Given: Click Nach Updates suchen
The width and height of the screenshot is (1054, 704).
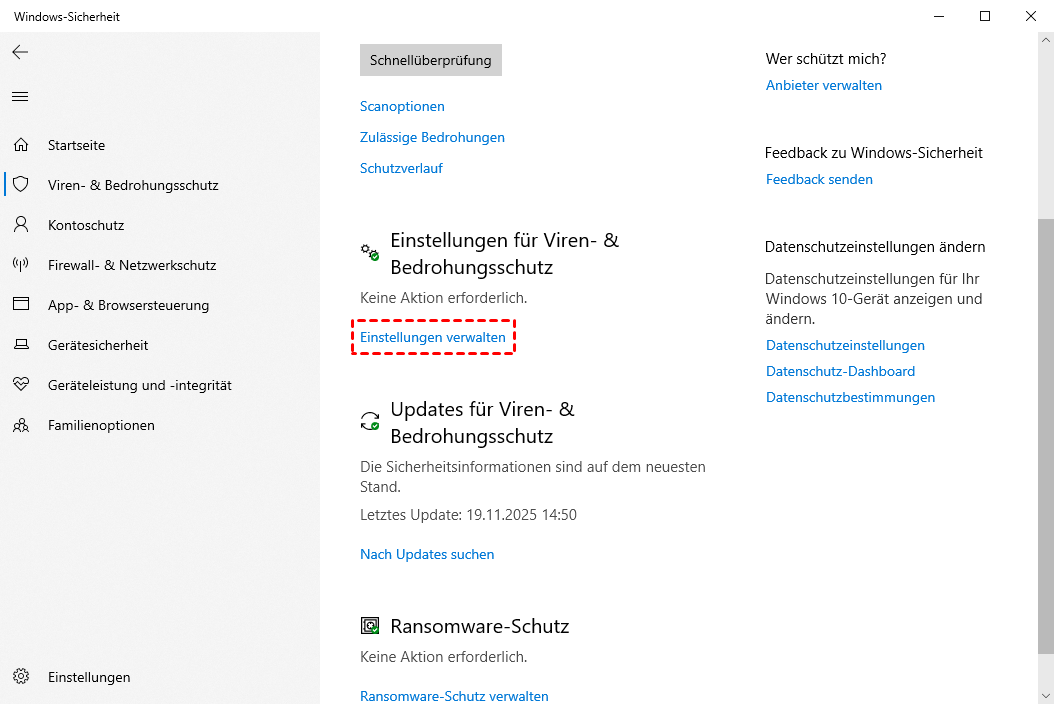Looking at the screenshot, I should 427,554.
